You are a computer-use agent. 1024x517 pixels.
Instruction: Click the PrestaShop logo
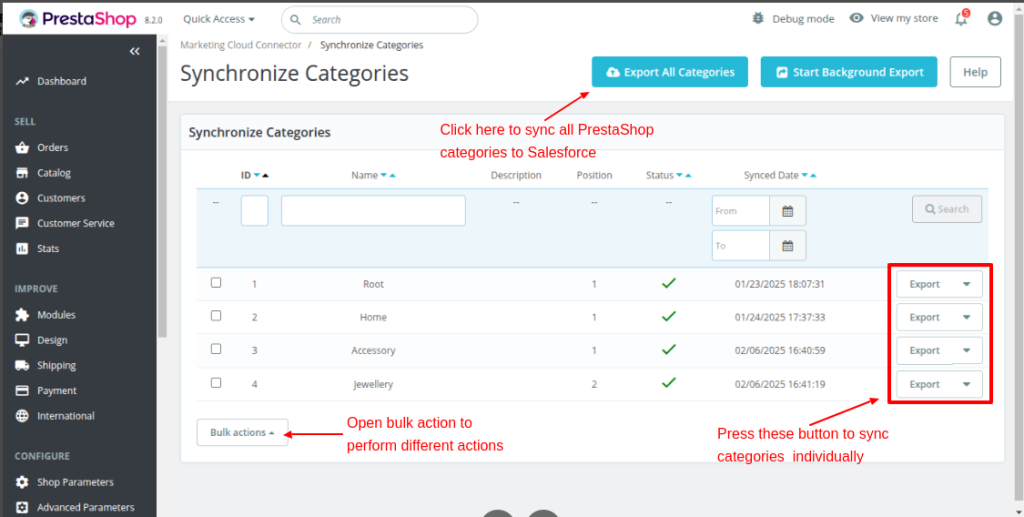point(78,19)
